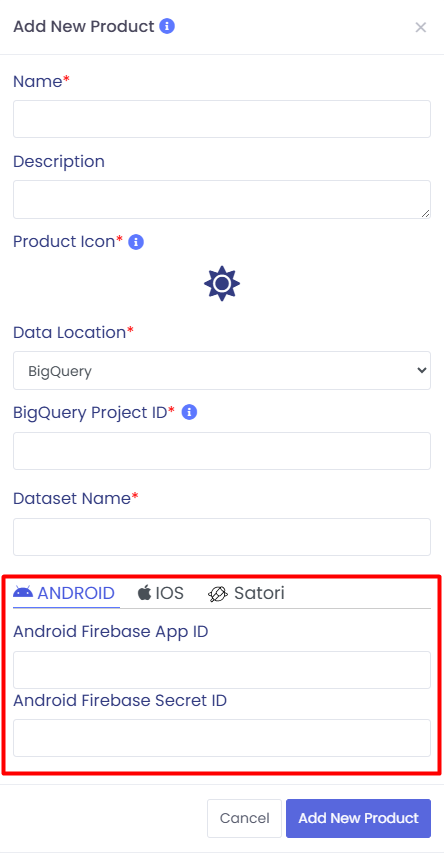Image resolution: width=444 pixels, height=853 pixels.
Task: Switch to the ANDROID tab
Action: [64, 593]
